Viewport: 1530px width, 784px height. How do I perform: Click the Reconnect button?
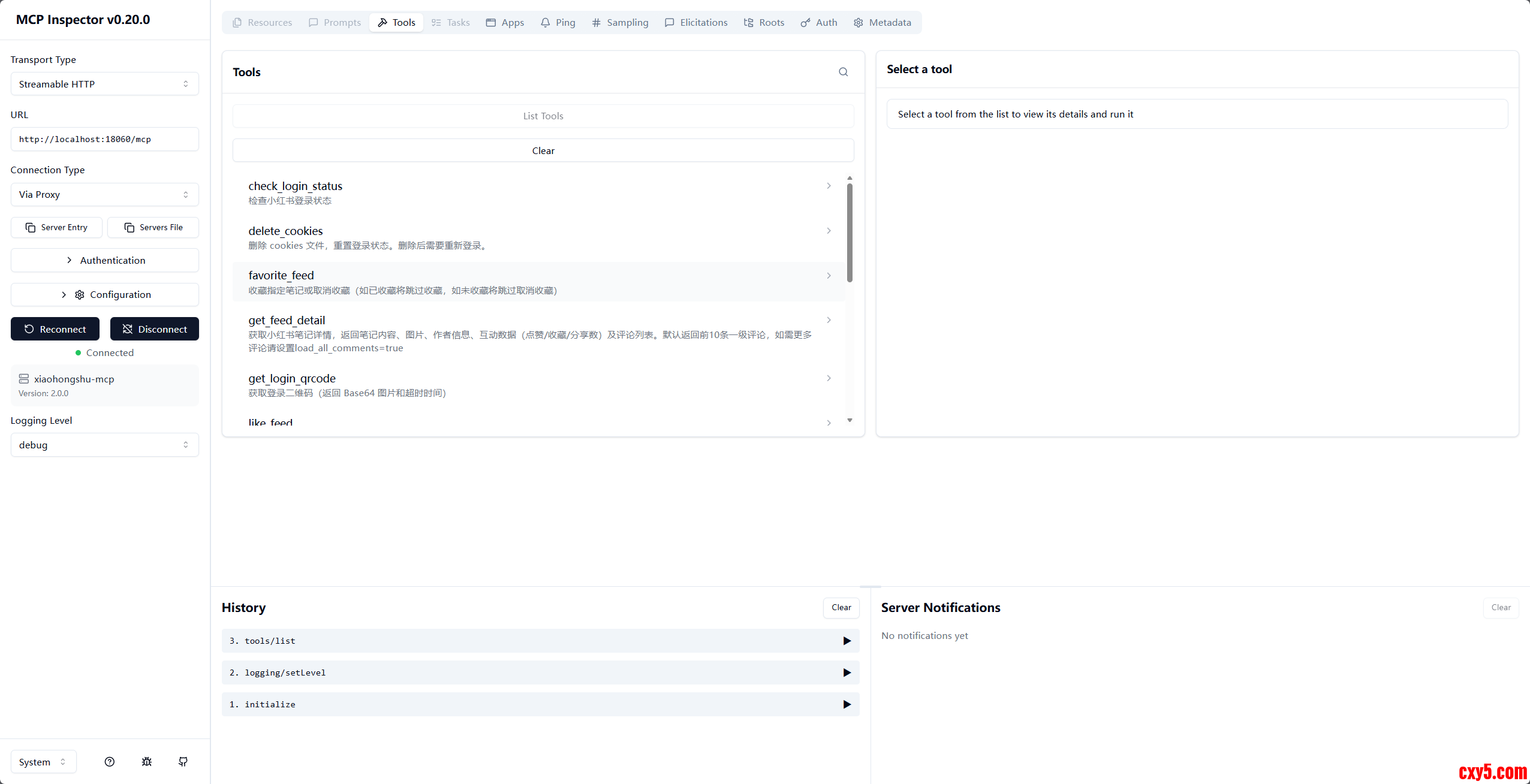pyautogui.click(x=55, y=329)
